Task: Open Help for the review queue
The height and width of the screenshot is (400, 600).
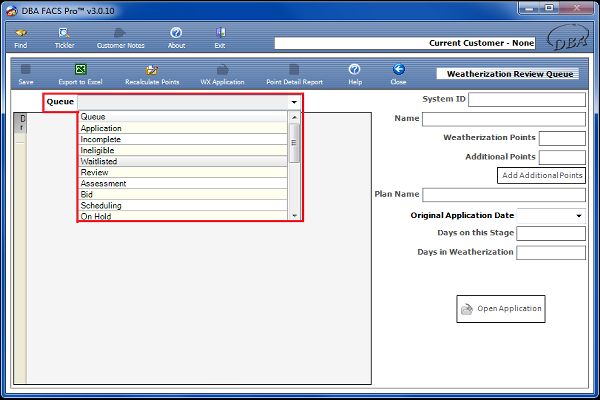Action: tap(355, 75)
